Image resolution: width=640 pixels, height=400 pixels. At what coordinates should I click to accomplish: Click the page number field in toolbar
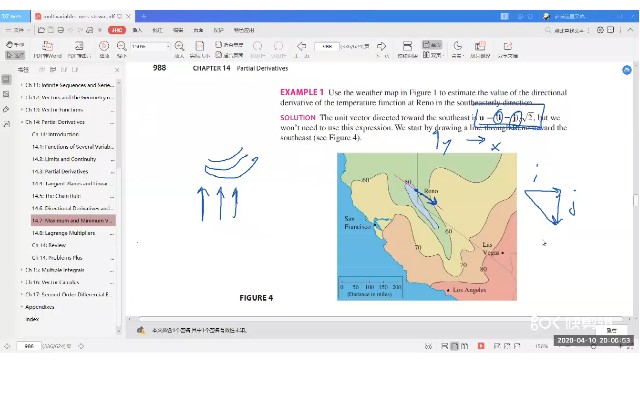[x=327, y=47]
